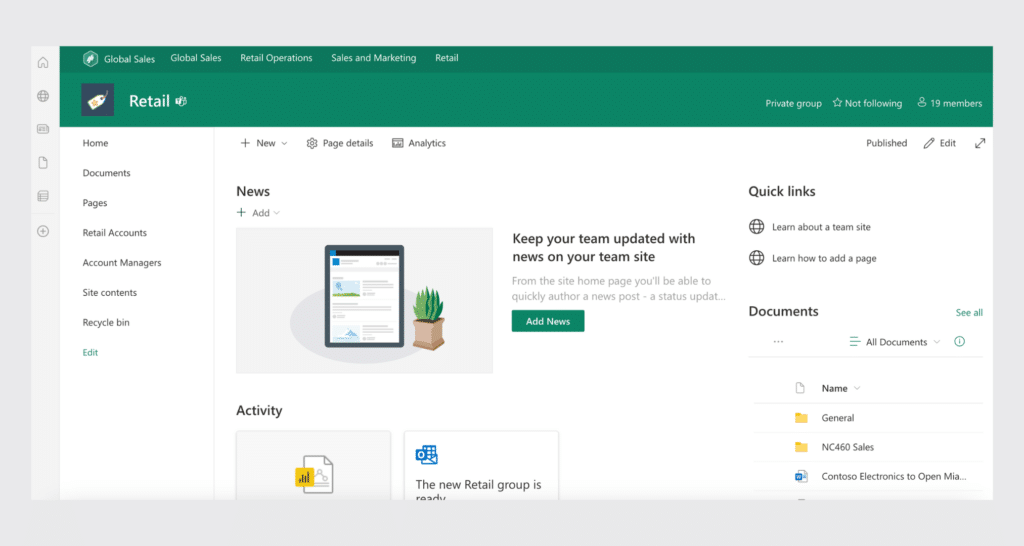1024x546 pixels.
Task: Click the Published status text
Action: 886,143
